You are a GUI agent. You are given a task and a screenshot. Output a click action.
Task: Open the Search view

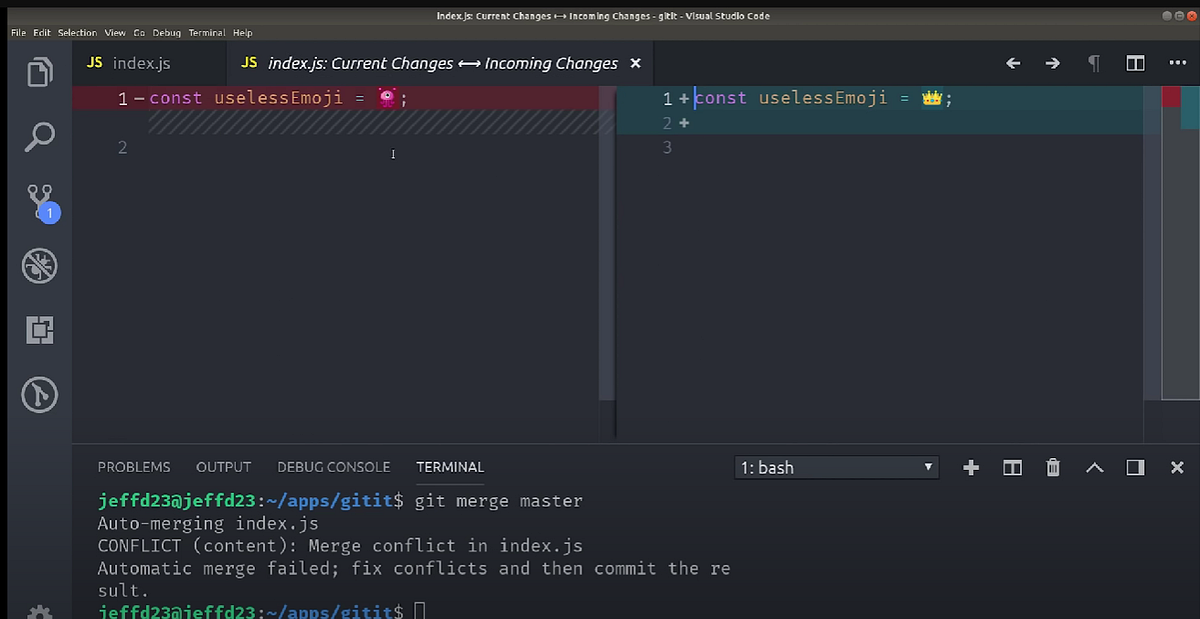(x=39, y=136)
